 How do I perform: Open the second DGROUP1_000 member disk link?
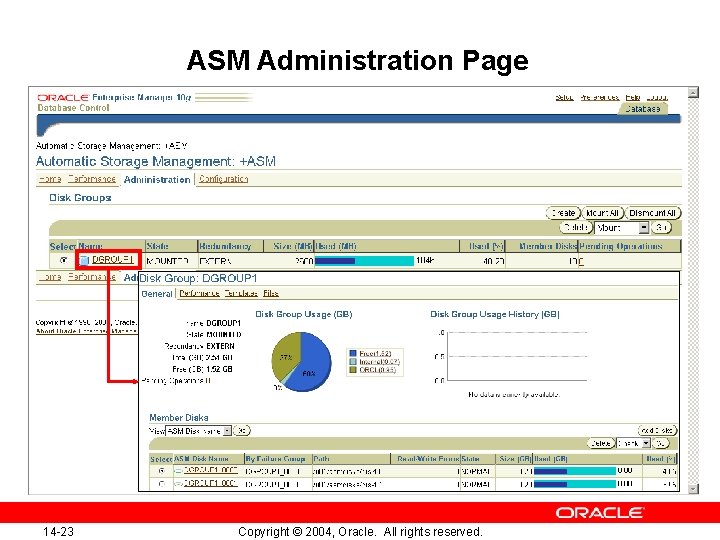click(x=210, y=483)
